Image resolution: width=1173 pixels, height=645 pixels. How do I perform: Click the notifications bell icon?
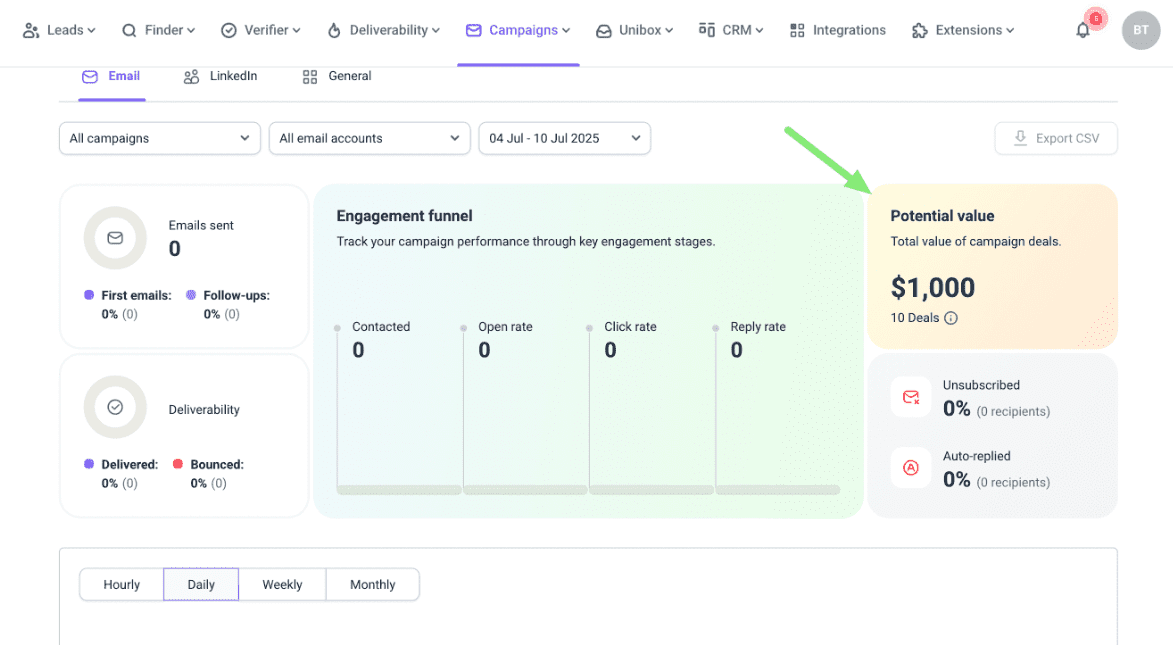(1082, 31)
